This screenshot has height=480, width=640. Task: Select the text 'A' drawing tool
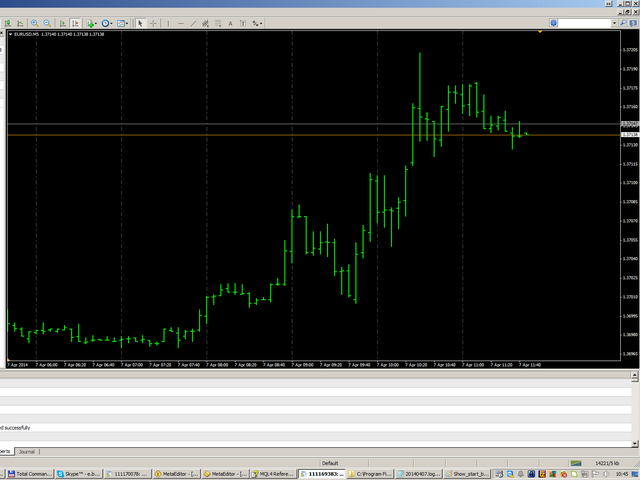(x=230, y=23)
